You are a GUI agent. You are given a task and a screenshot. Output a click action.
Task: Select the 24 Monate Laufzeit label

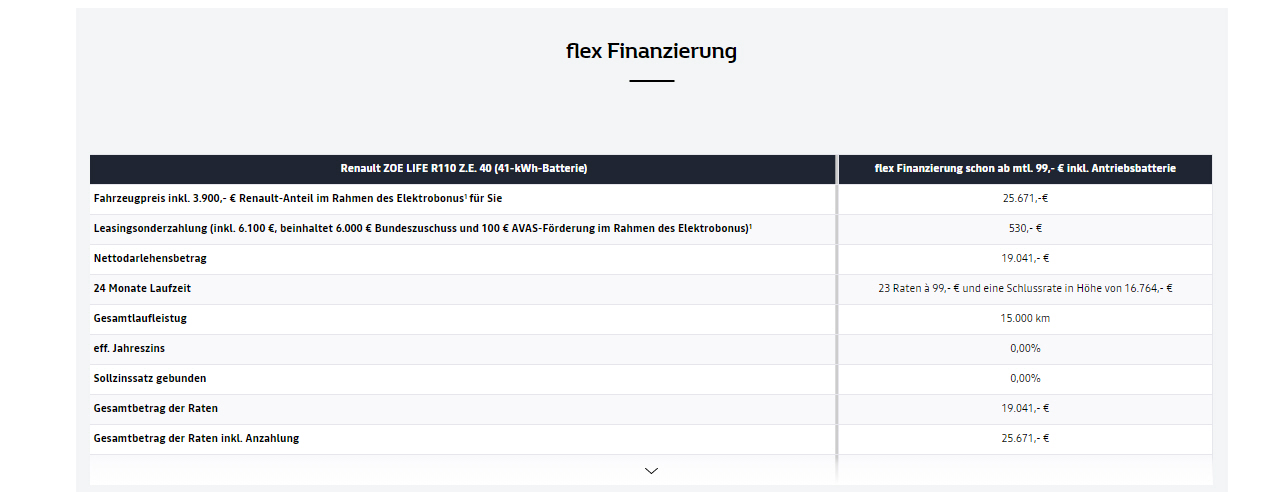142,289
